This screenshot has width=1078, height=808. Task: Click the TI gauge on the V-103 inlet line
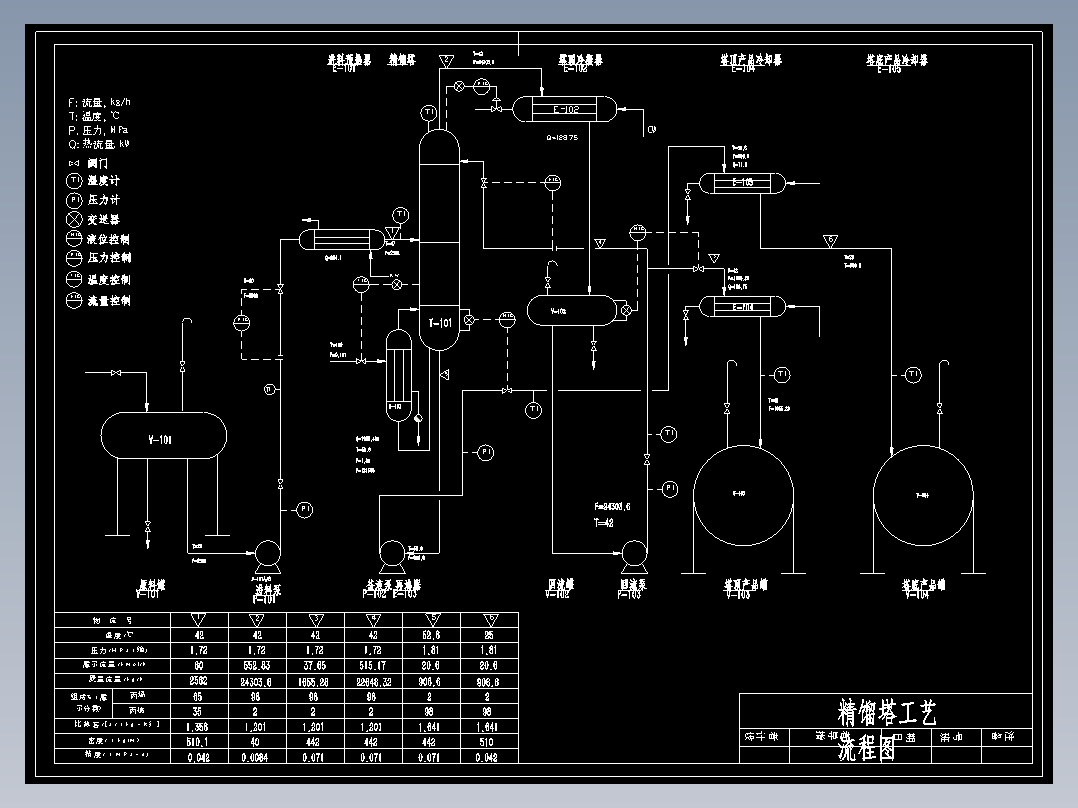[782, 375]
